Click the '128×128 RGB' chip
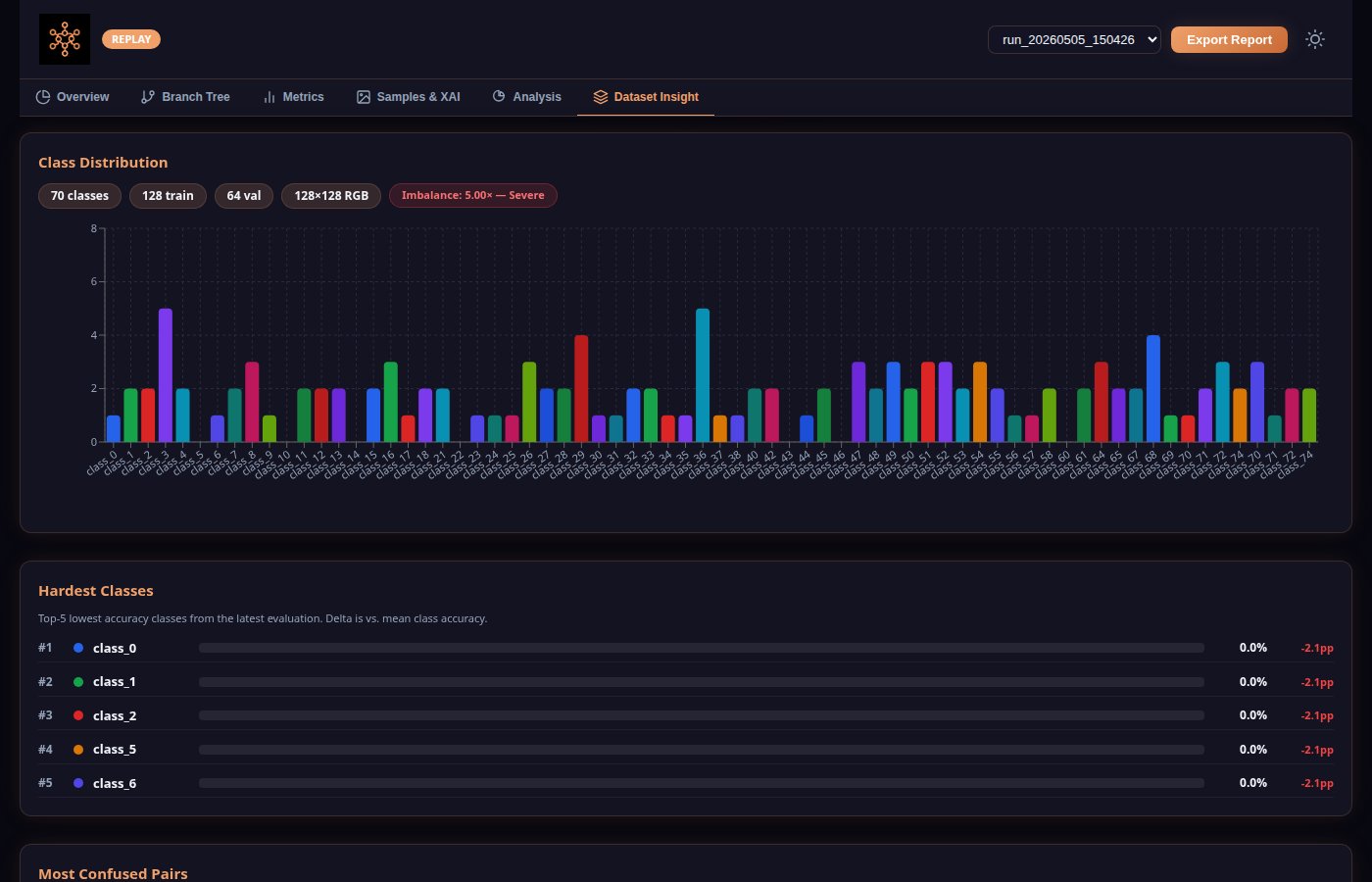This screenshot has width=1372, height=882. [331, 196]
